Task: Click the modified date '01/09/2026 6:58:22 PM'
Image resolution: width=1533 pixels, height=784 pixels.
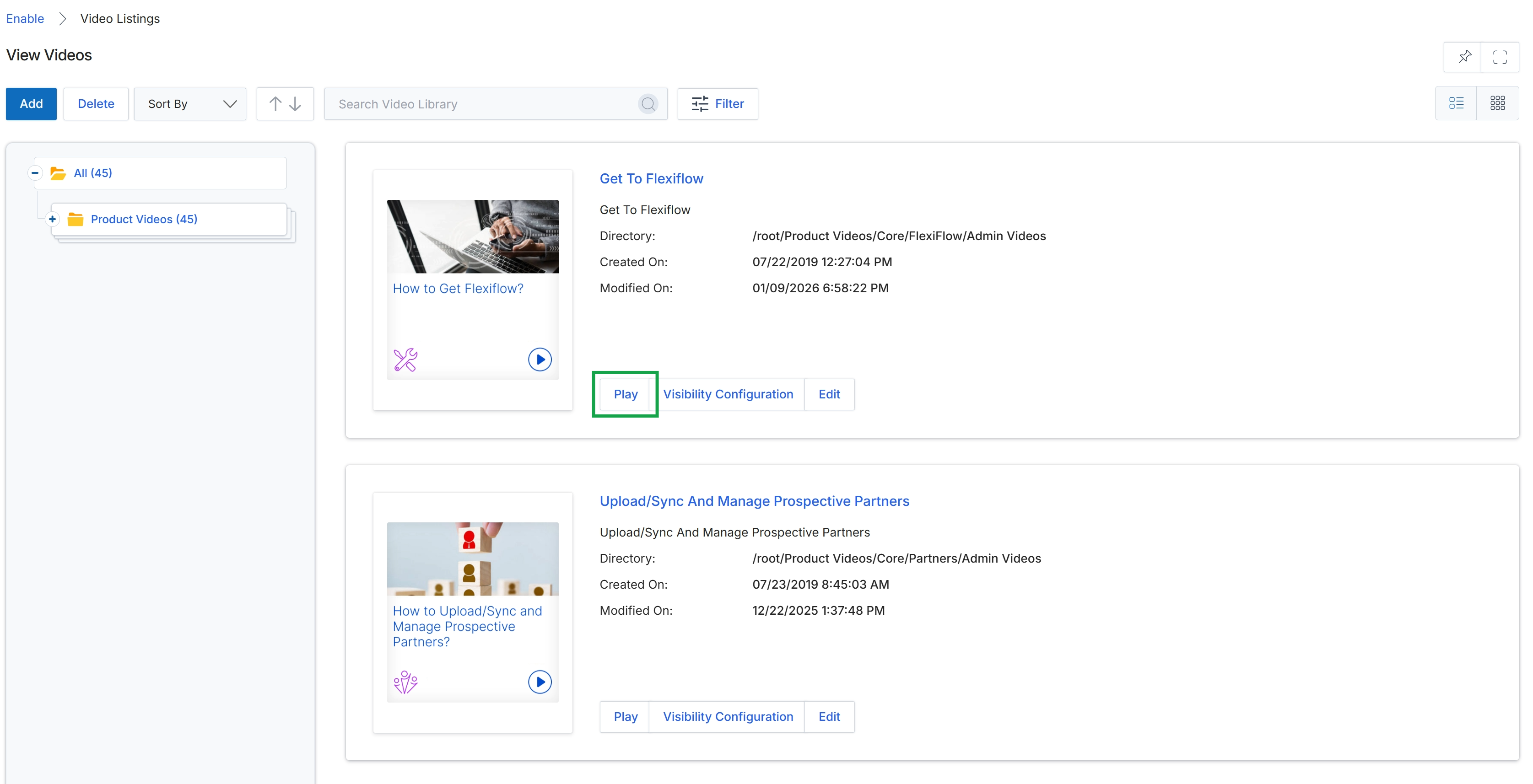Action: coord(820,289)
